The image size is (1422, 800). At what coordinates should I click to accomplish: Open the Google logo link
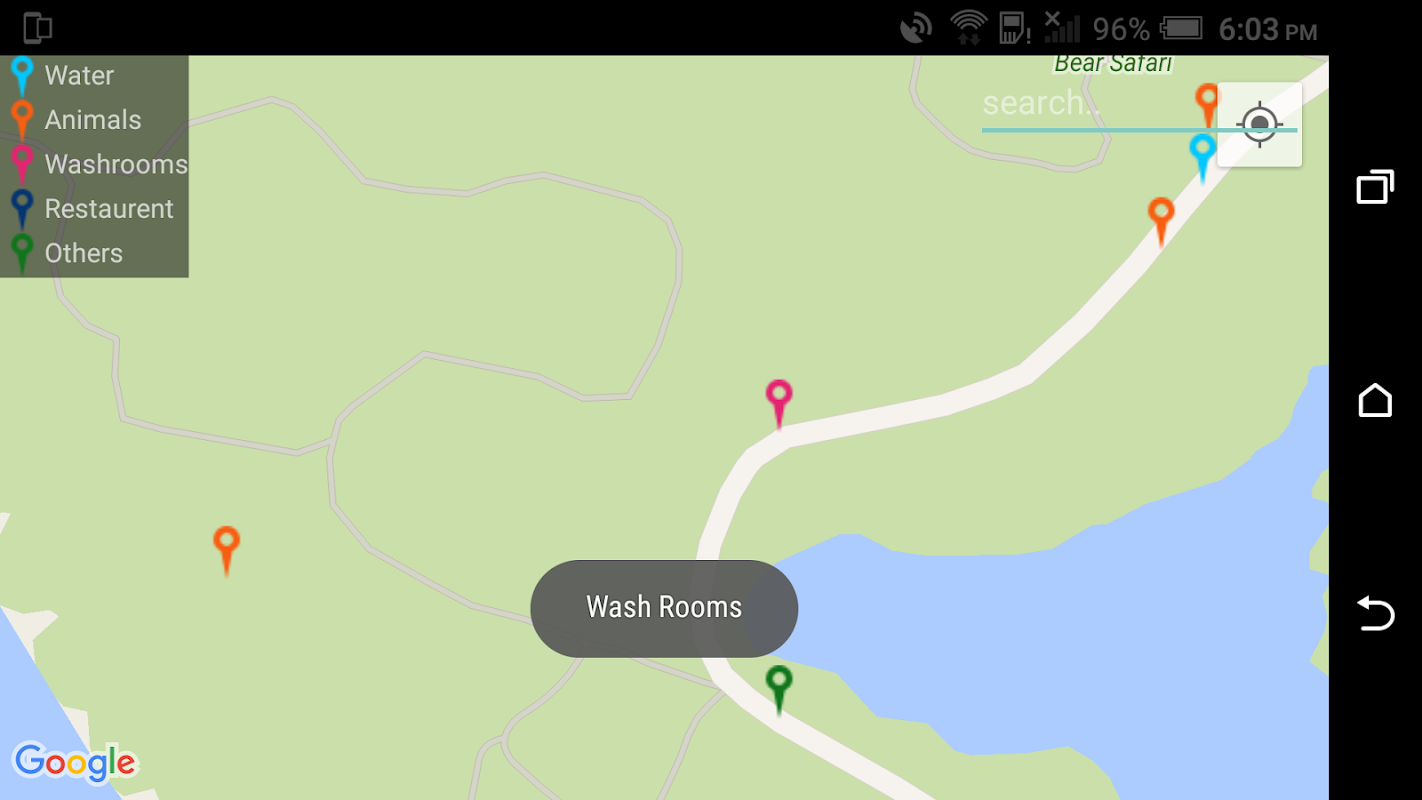74,764
